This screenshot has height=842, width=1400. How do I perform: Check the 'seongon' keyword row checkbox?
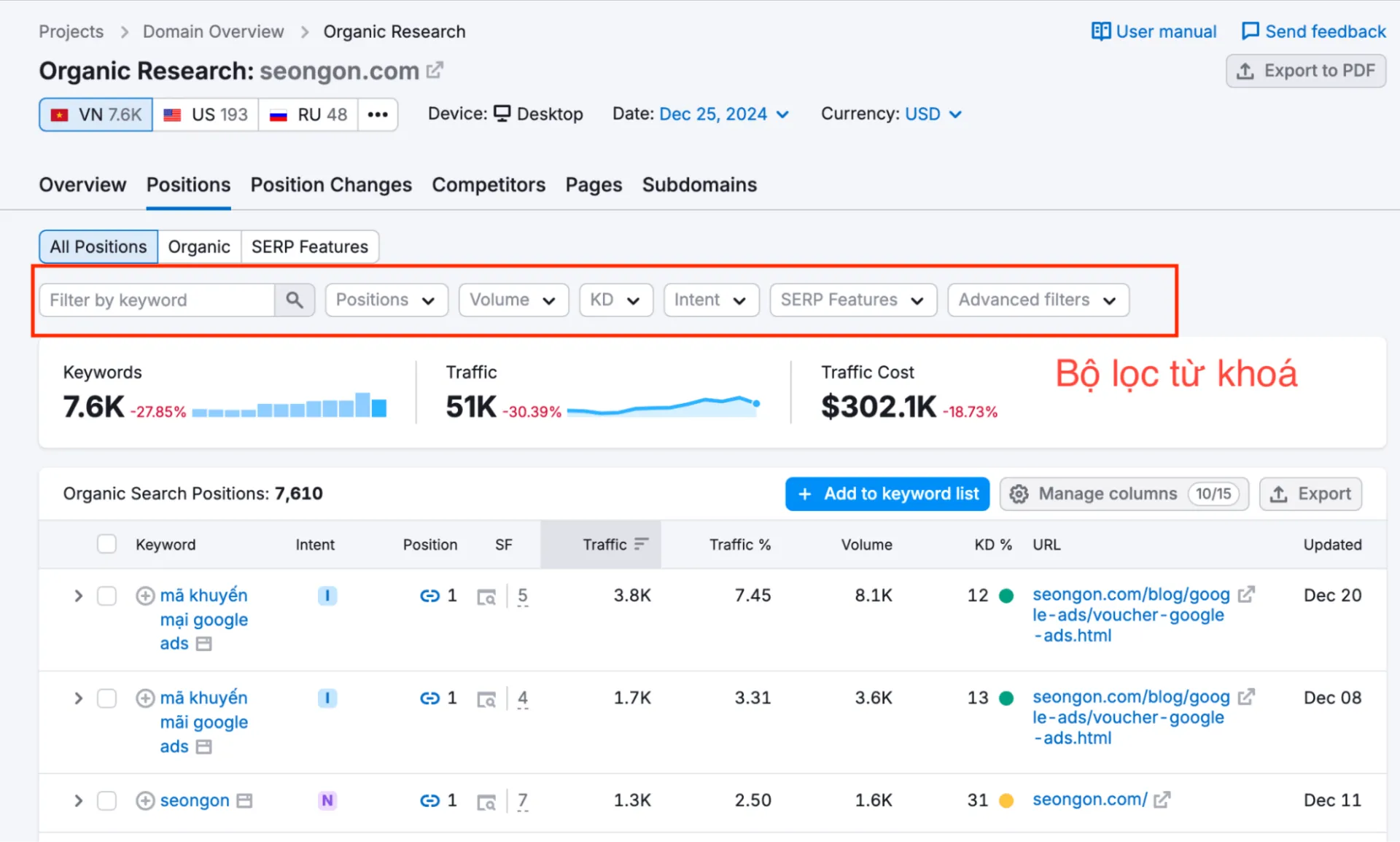[106, 800]
